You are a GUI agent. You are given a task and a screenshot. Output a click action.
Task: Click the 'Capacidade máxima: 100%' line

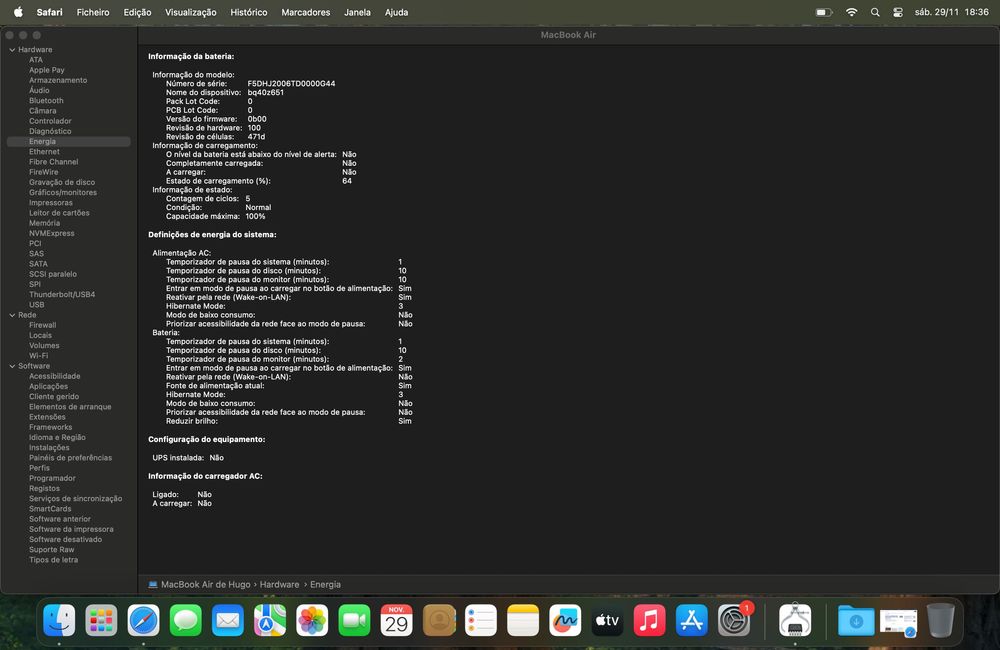pos(216,216)
